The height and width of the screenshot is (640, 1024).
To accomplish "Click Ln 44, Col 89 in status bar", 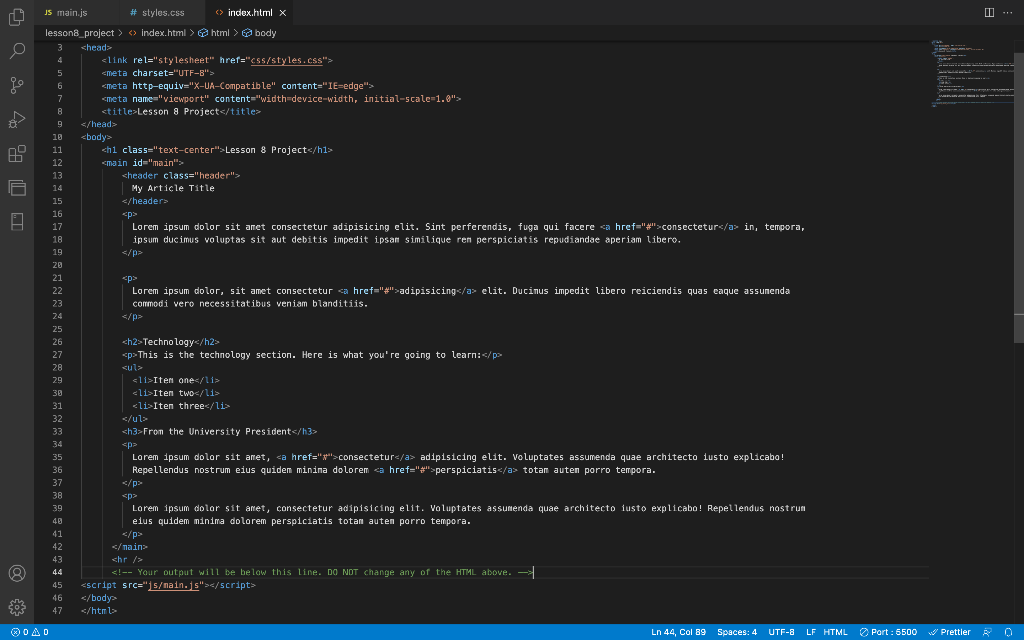I will click(679, 632).
